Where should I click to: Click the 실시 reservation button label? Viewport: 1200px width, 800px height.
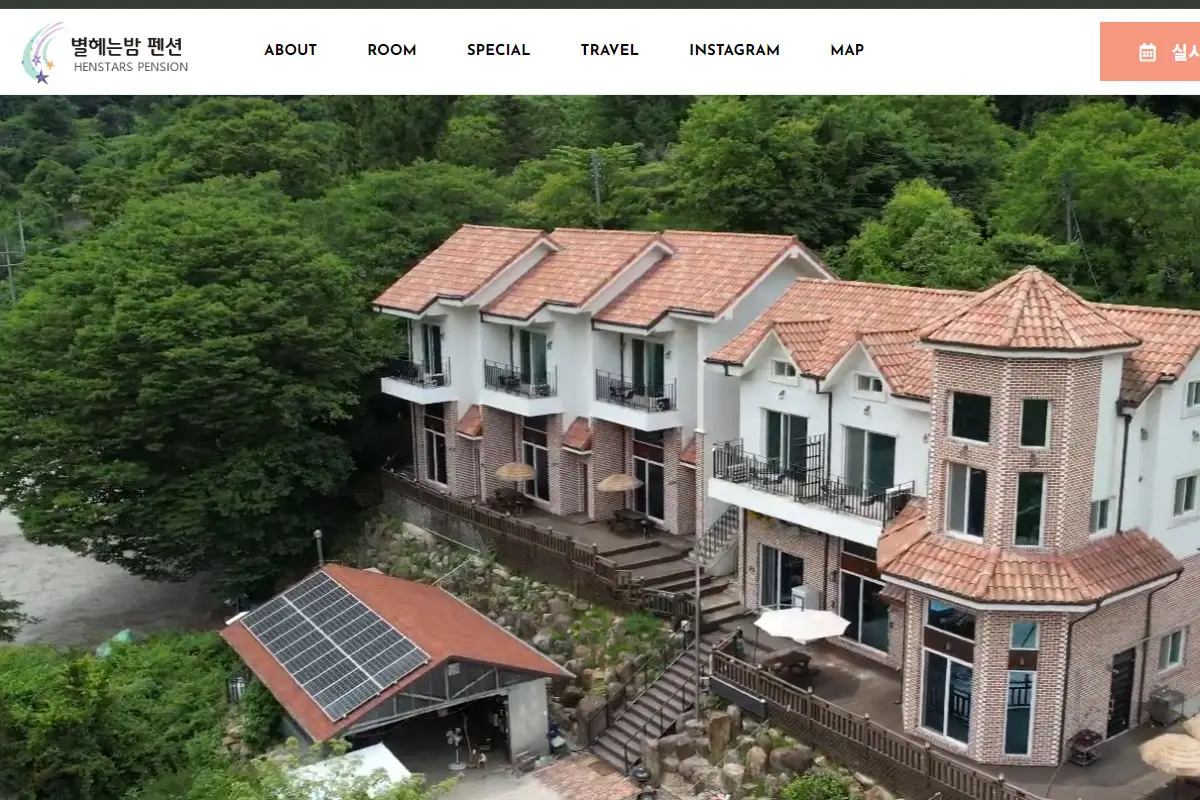(1185, 52)
